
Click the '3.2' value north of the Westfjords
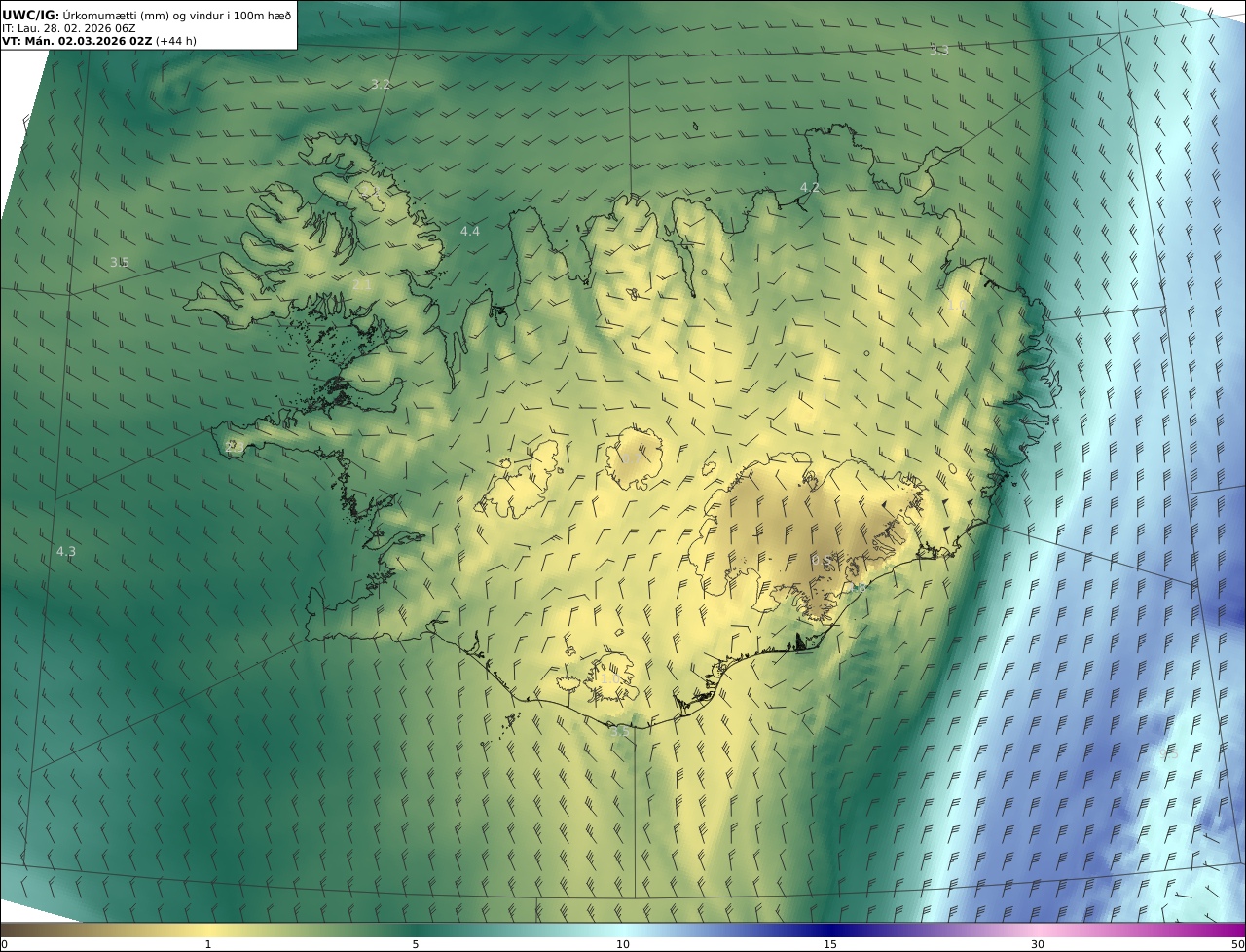tap(381, 84)
